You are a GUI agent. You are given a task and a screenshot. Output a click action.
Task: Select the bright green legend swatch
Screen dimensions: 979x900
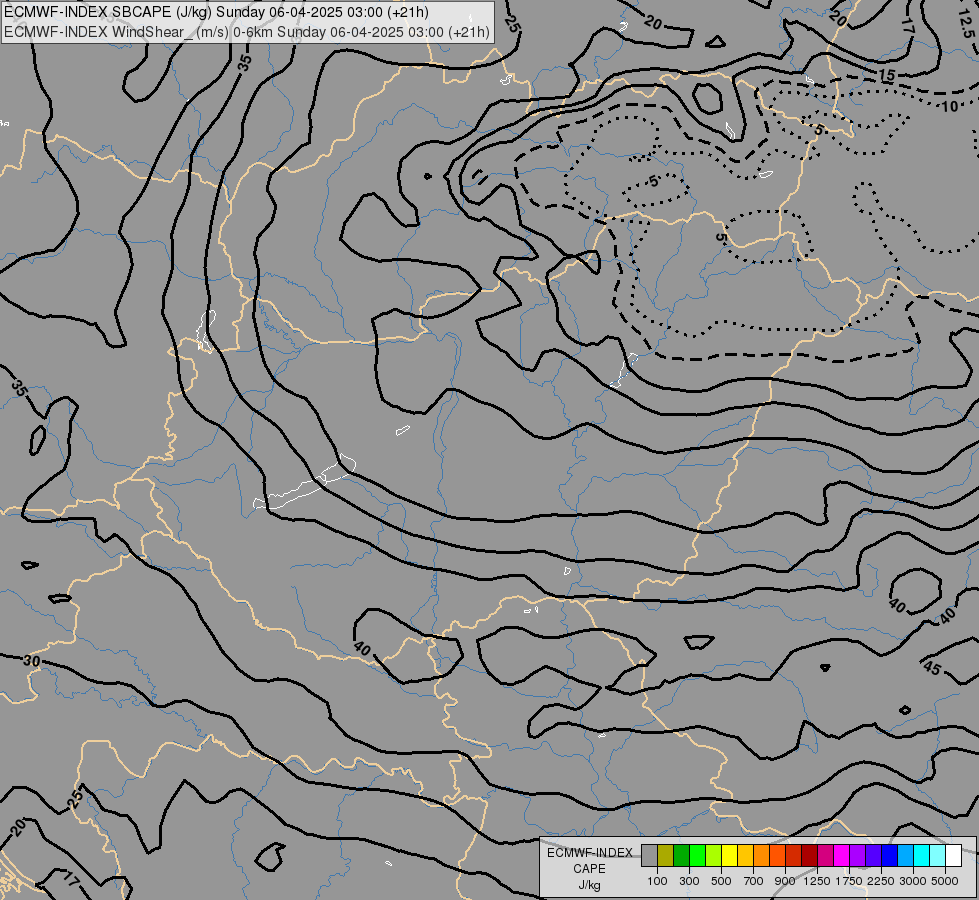coord(697,855)
